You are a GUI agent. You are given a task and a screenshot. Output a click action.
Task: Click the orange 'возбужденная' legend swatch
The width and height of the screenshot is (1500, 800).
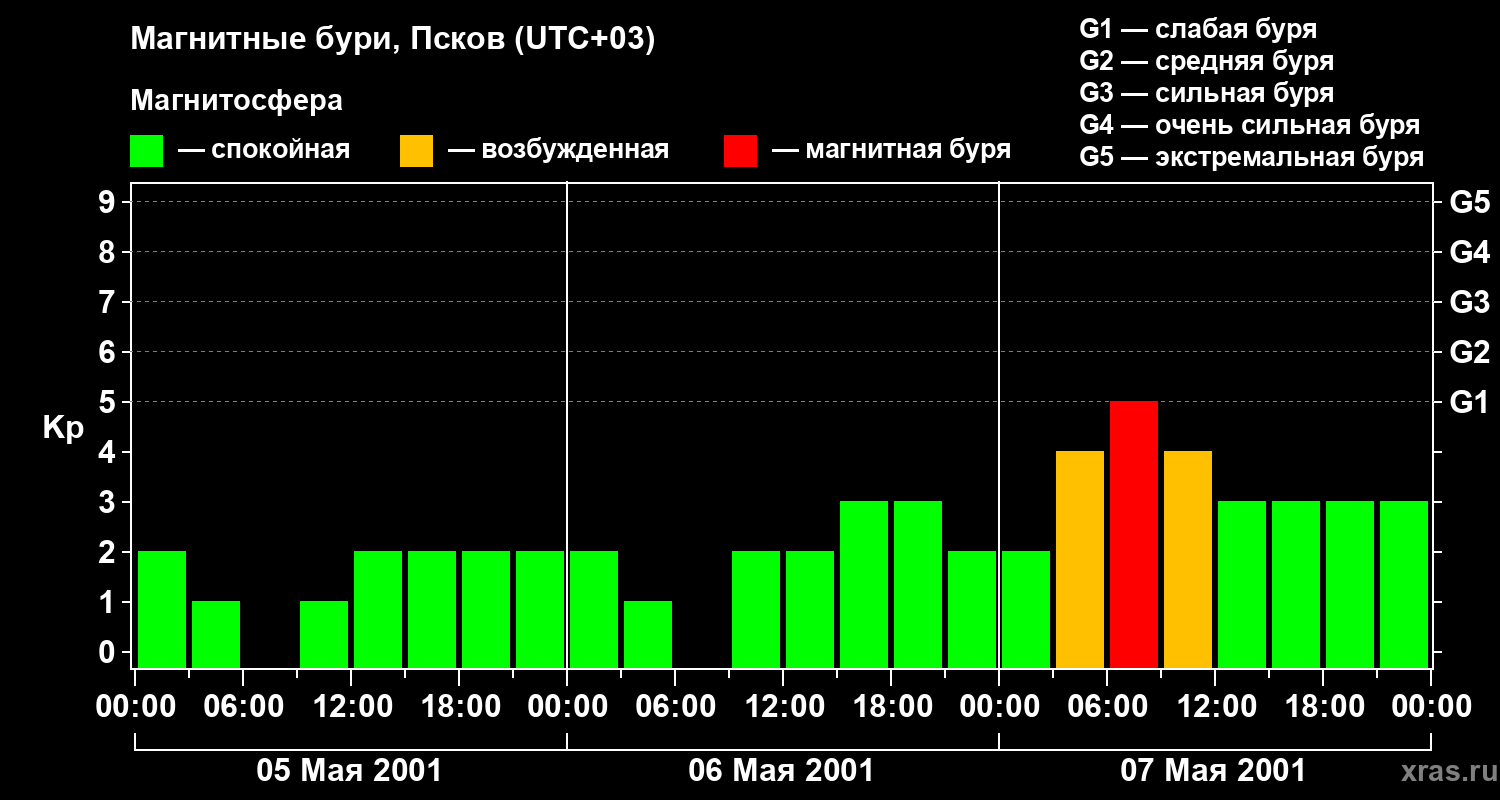pos(416,151)
